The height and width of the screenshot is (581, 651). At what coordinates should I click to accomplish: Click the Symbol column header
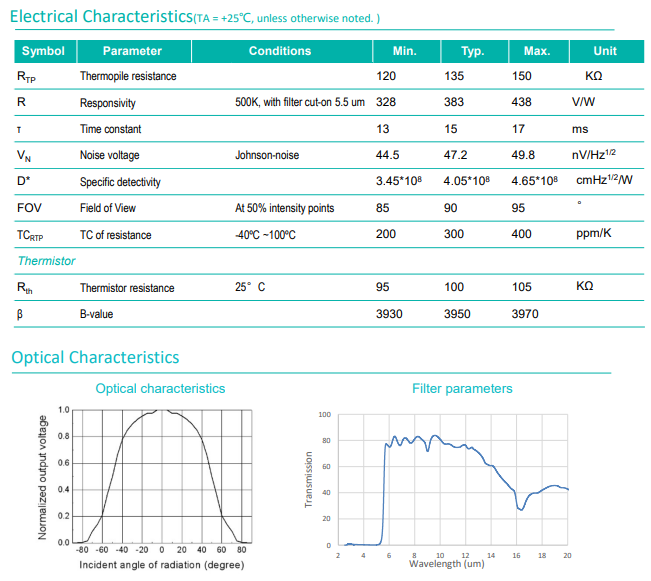point(43,51)
